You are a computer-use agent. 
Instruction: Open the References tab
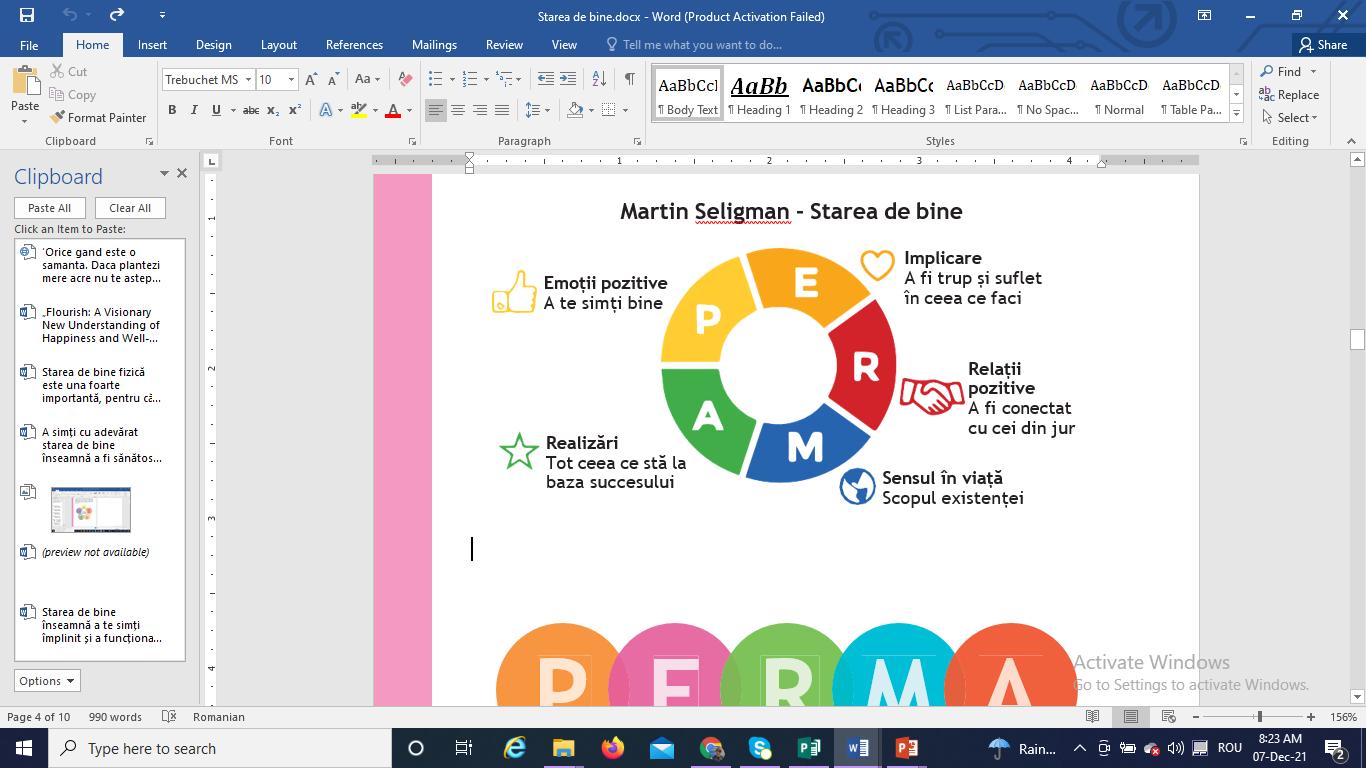(354, 45)
